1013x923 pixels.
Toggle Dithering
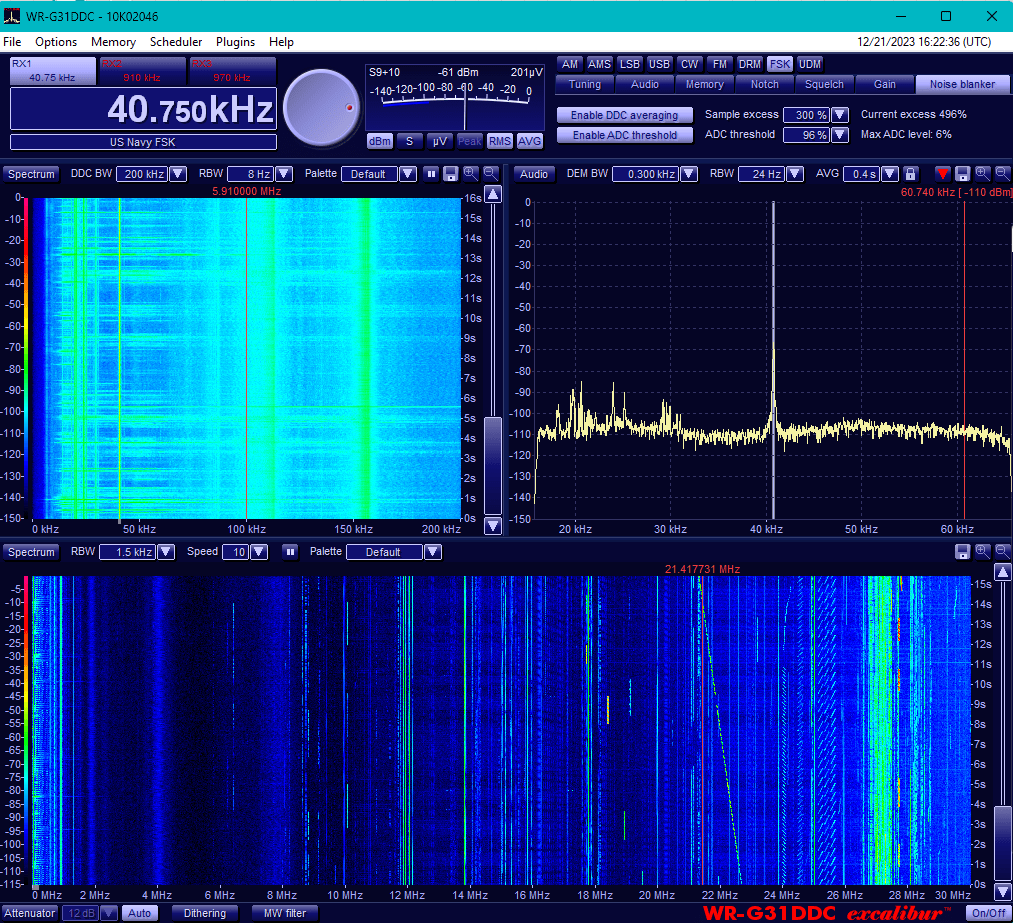coord(205,913)
